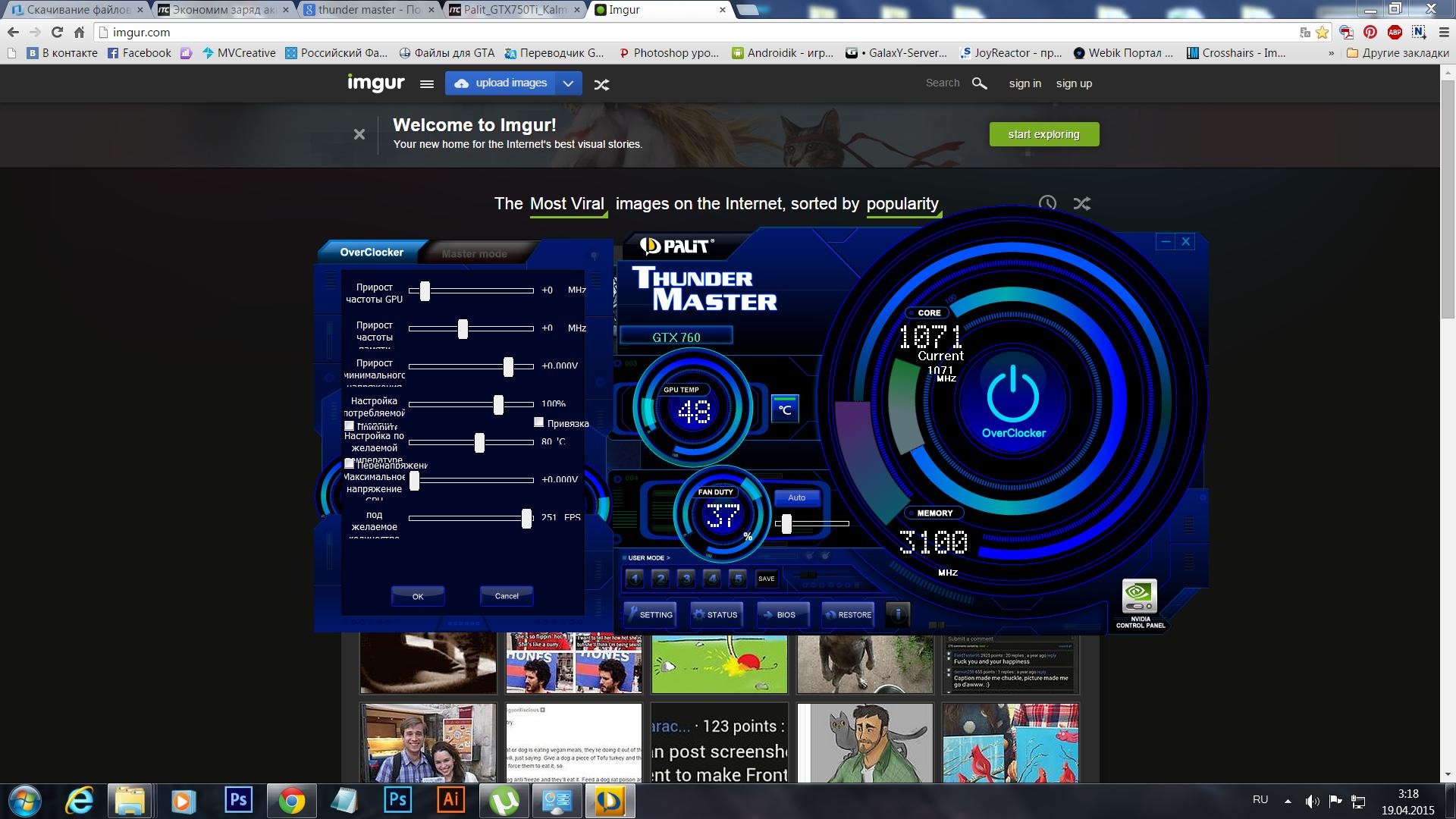This screenshot has width=1456, height=819.
Task: Select user mode profile 4
Action: coord(712,579)
